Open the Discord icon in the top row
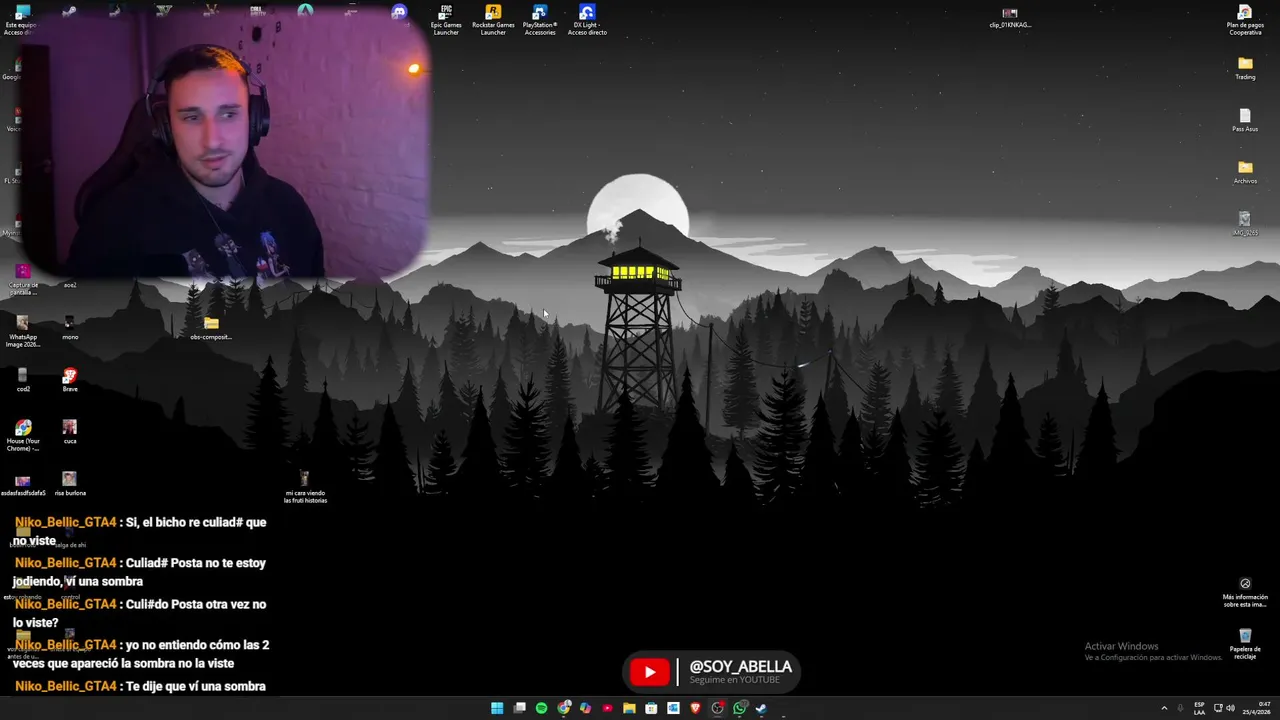1280x720 pixels. (x=399, y=13)
